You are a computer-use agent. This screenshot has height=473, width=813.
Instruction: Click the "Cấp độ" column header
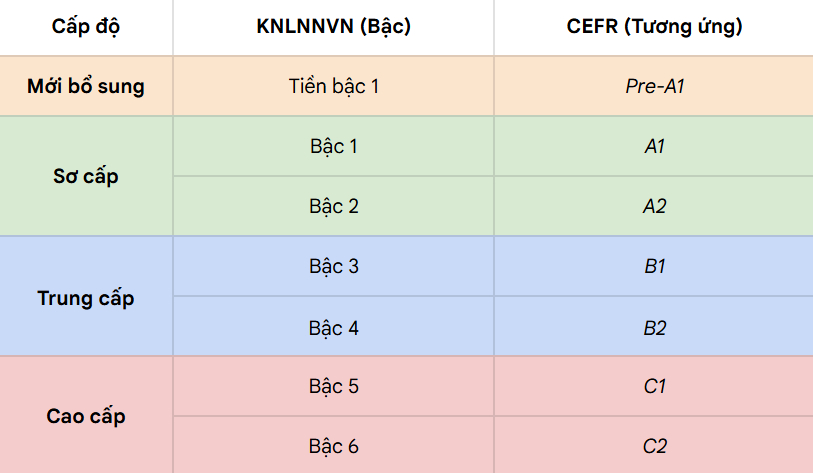pos(86,27)
